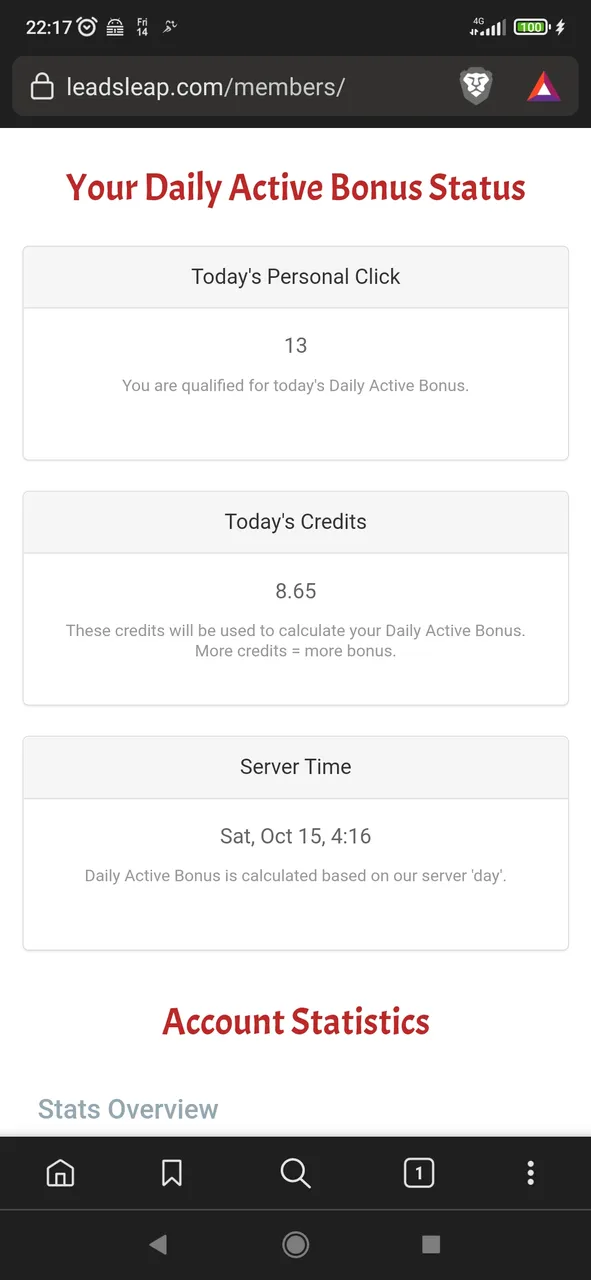Tap the Android recent apps square
Image resolution: width=591 pixels, height=1280 pixels.
(431, 1244)
